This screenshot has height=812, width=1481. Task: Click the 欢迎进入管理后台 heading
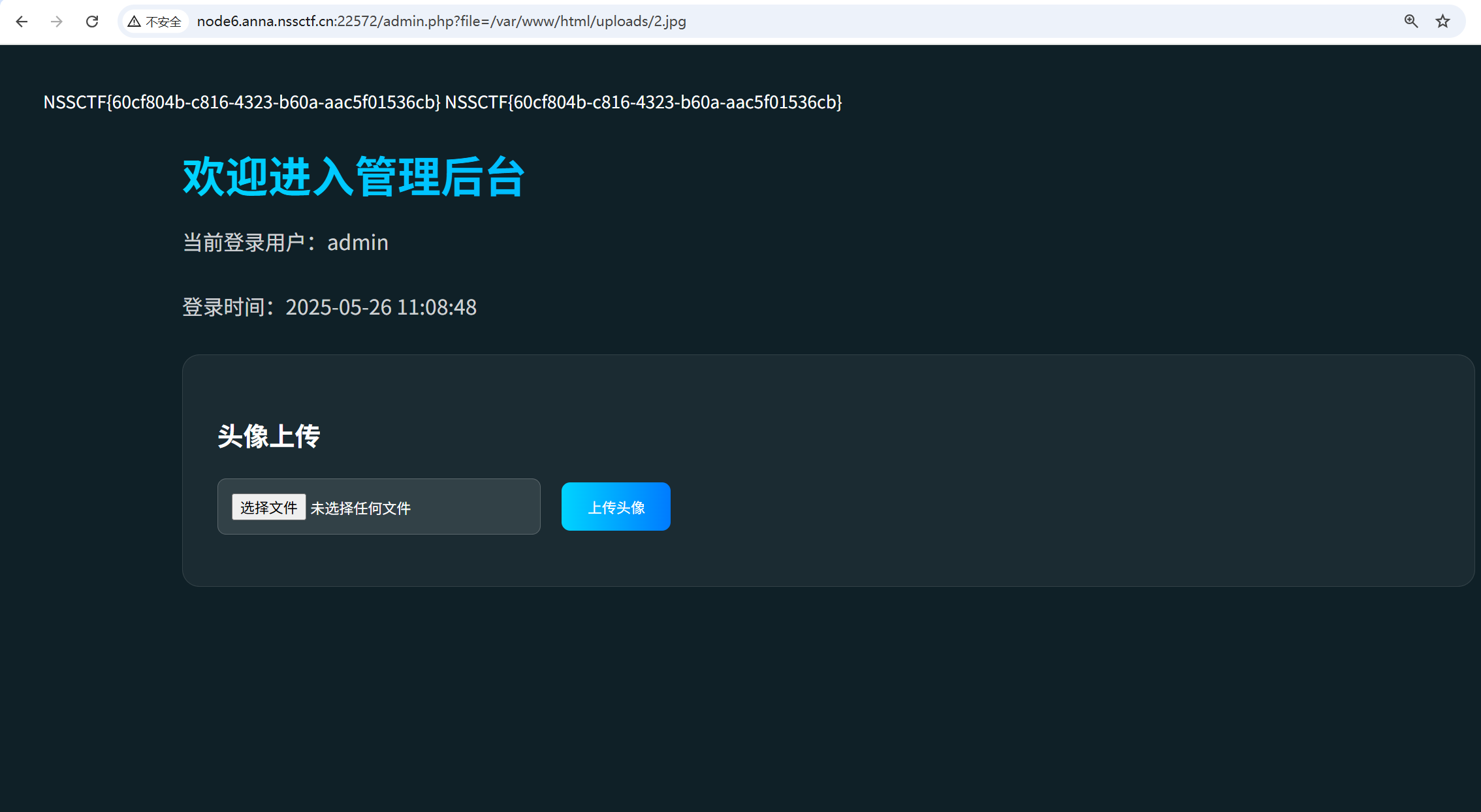click(x=353, y=177)
